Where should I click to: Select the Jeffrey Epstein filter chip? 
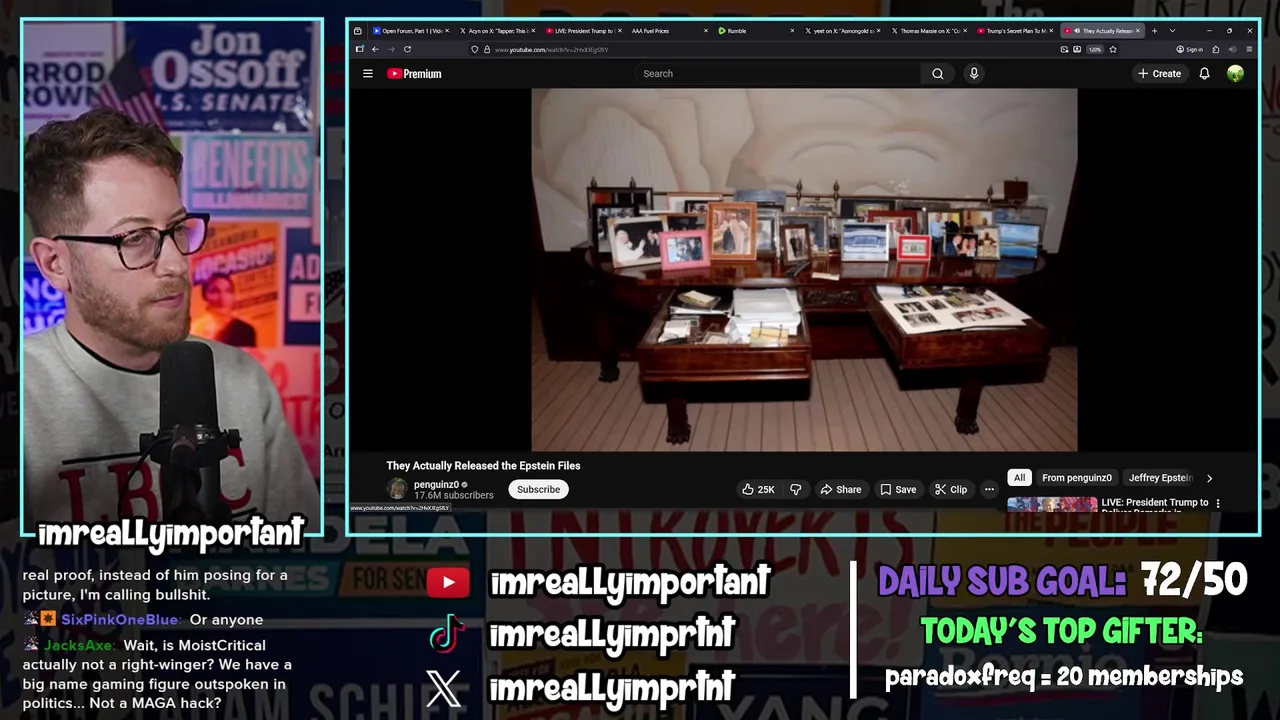click(x=1160, y=478)
